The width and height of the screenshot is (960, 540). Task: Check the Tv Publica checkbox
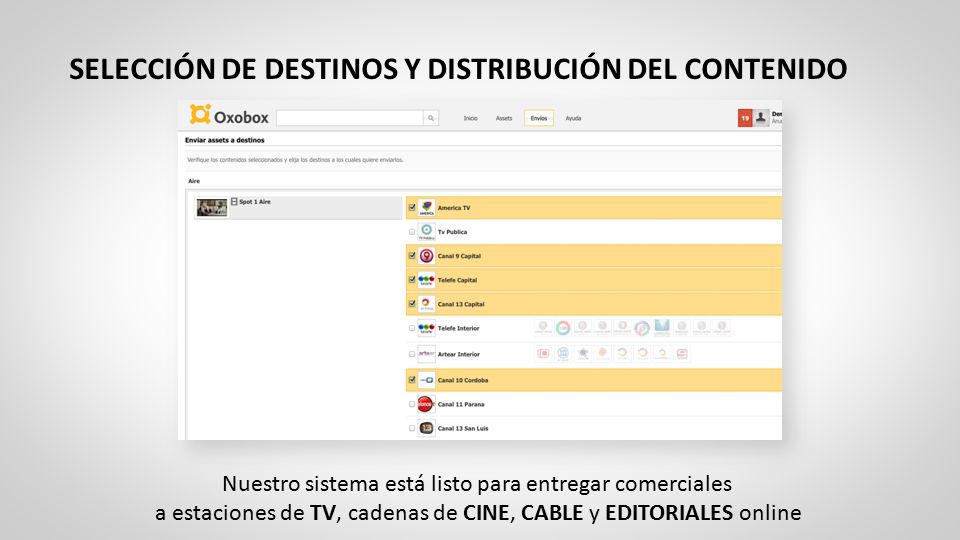[412, 232]
